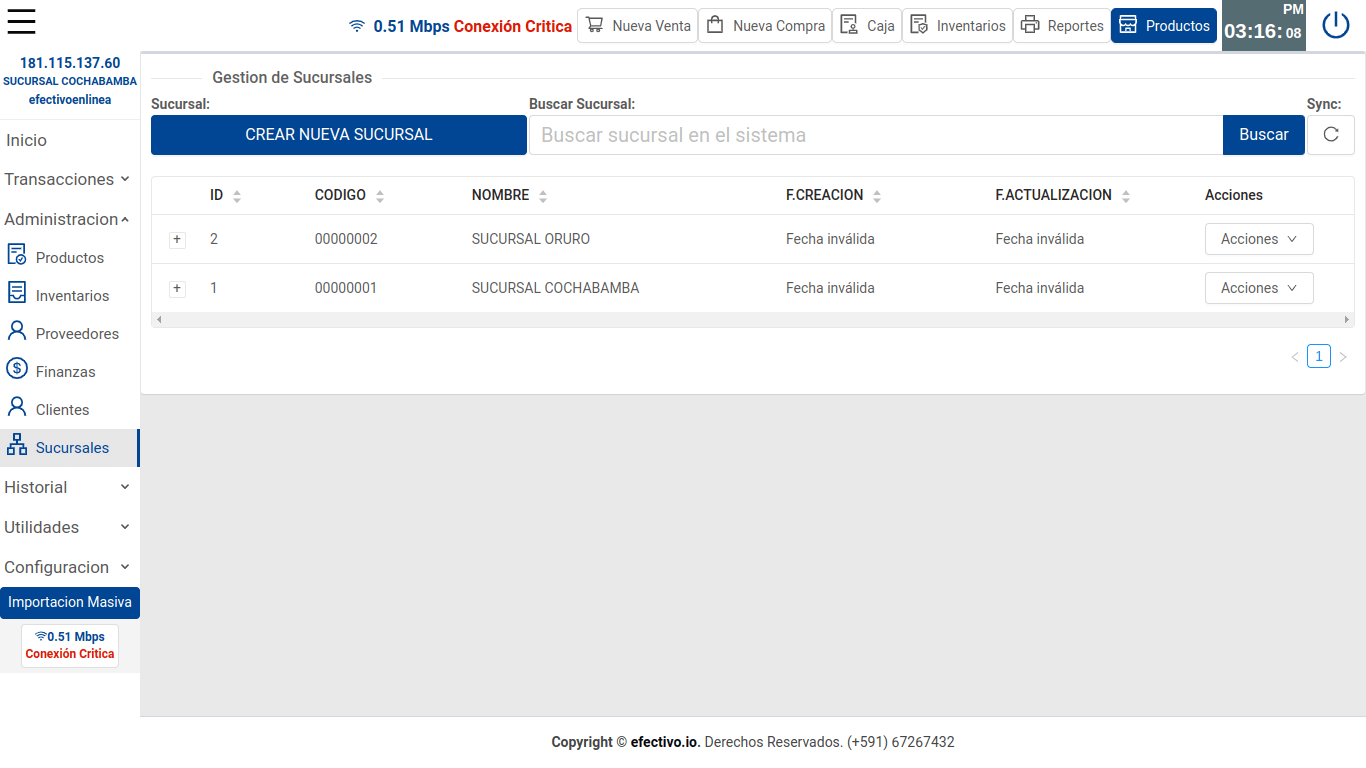Open Nueva Venta from top toolbar
Image resolution: width=1366 pixels, height=768 pixels.
point(637,25)
